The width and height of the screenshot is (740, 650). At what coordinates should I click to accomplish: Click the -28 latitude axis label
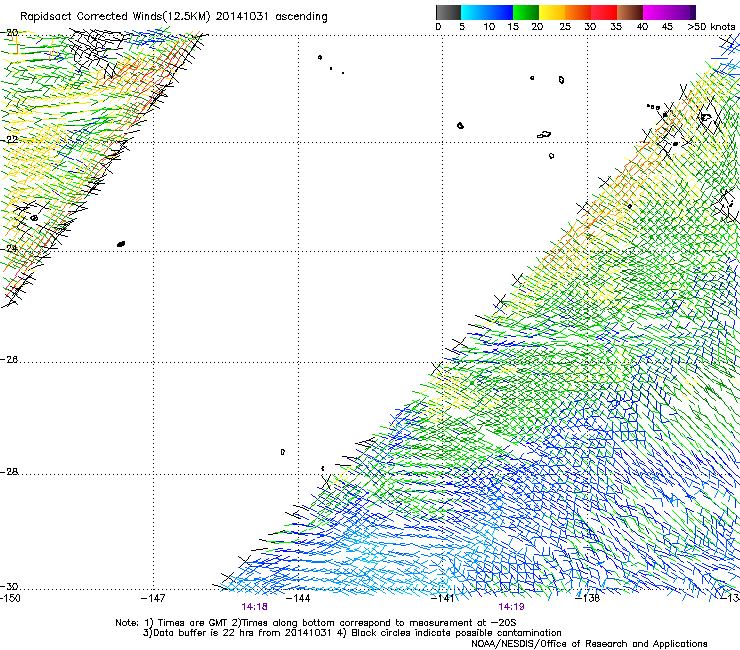coord(9,472)
